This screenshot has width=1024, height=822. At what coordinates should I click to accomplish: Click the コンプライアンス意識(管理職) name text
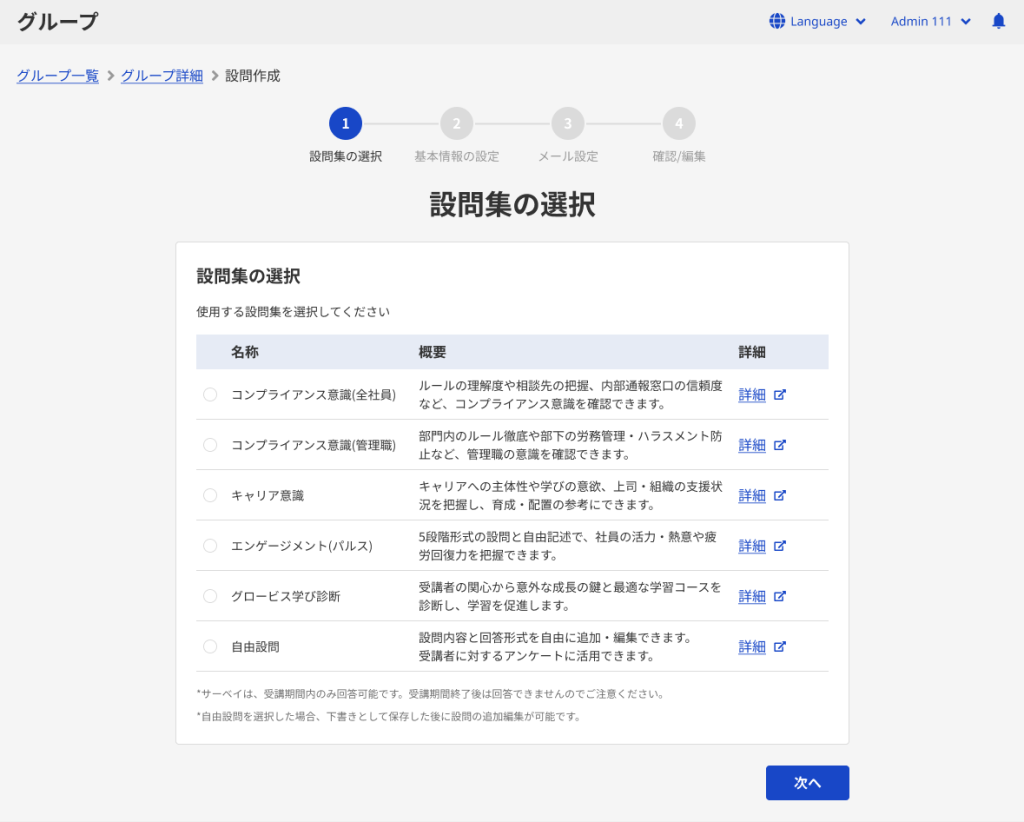[x=313, y=445]
